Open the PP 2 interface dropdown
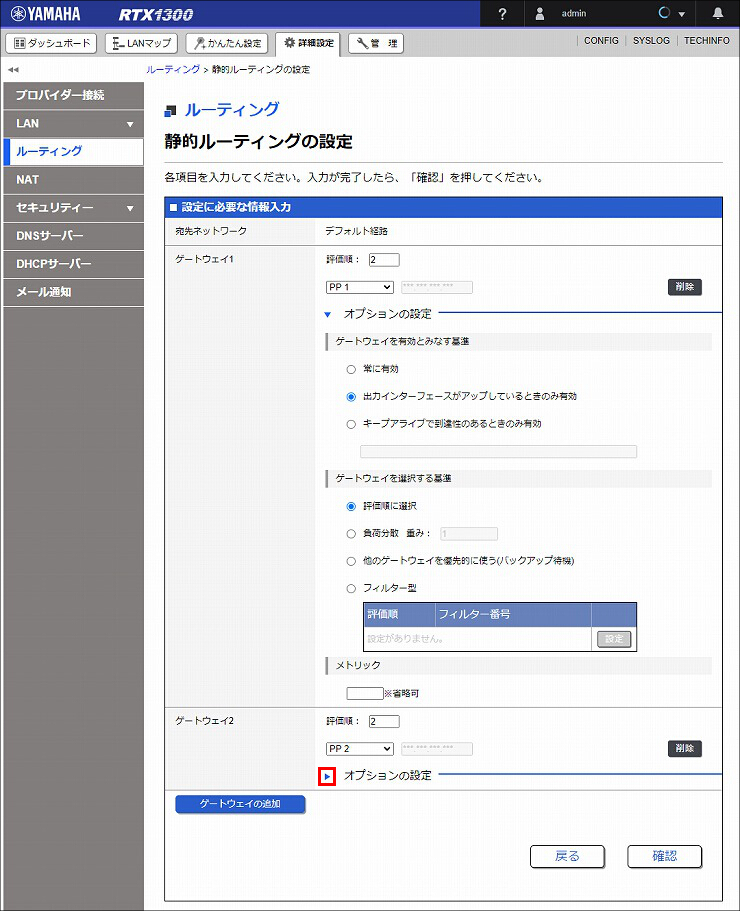The width and height of the screenshot is (740, 911). pos(360,749)
